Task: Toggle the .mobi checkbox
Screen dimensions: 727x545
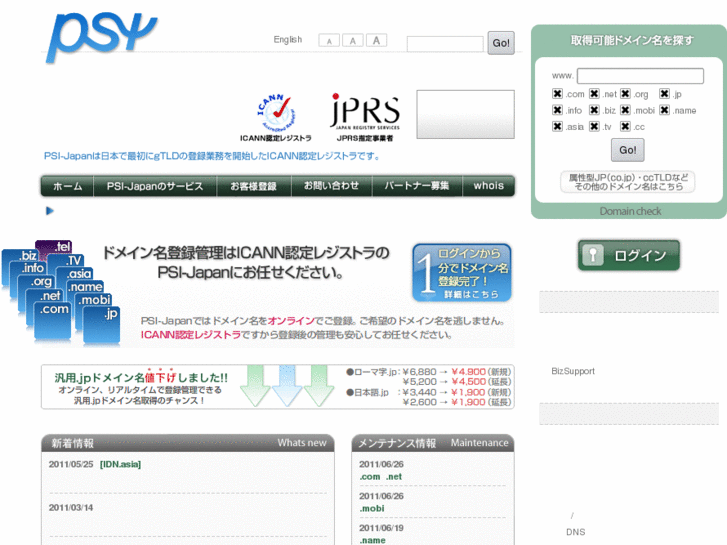Action: coord(625,110)
